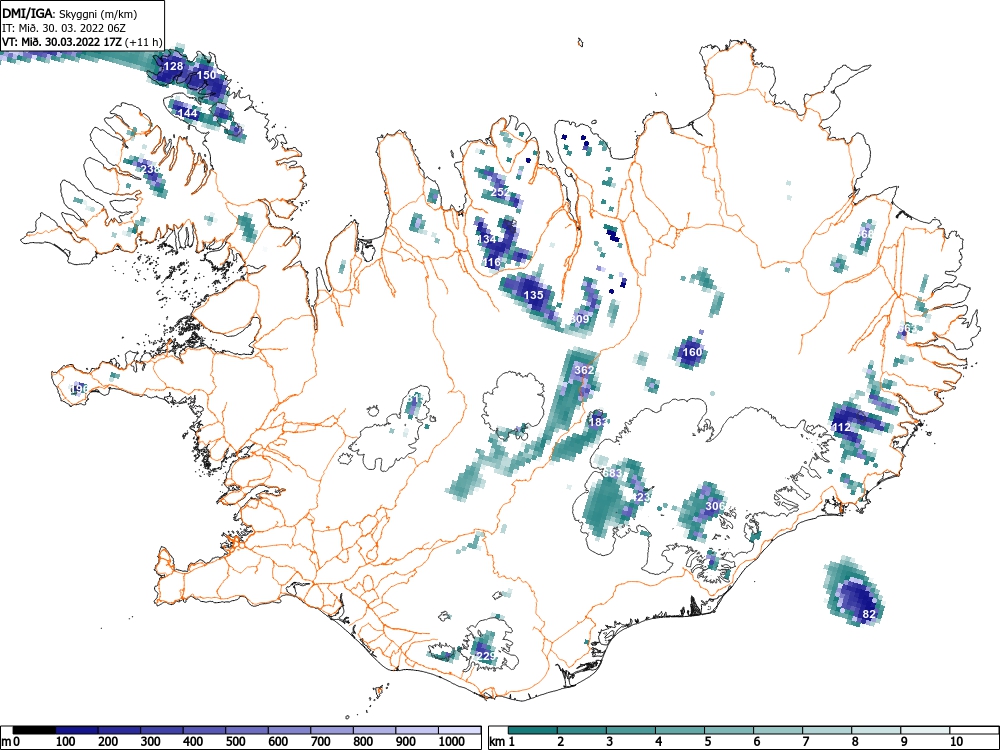Screen dimensions: 1000x750
Task: Click the '183' visibility value
Action: click(x=598, y=422)
